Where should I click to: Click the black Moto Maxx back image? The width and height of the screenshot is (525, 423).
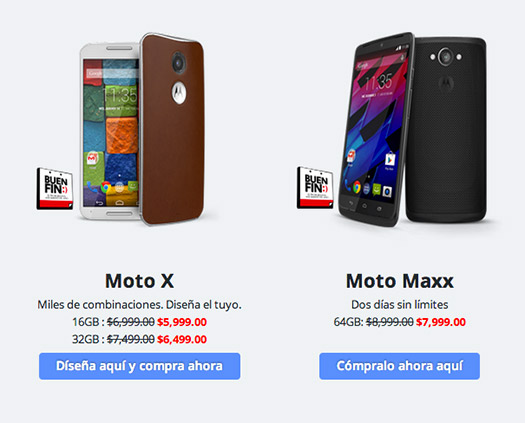tap(446, 130)
